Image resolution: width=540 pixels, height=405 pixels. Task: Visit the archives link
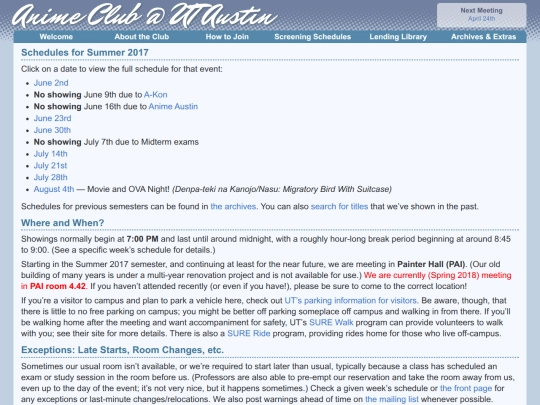[233, 206]
